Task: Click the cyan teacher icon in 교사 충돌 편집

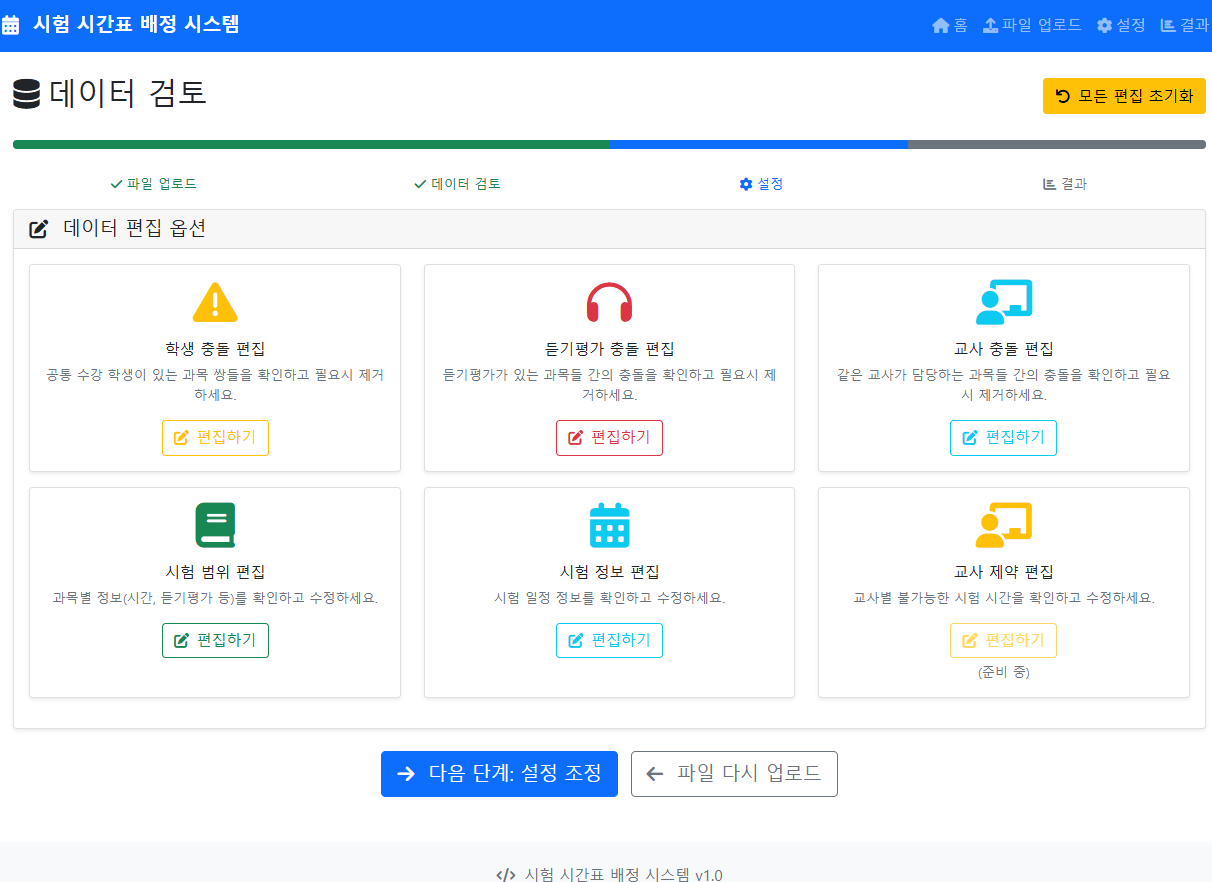Action: [x=1003, y=302]
